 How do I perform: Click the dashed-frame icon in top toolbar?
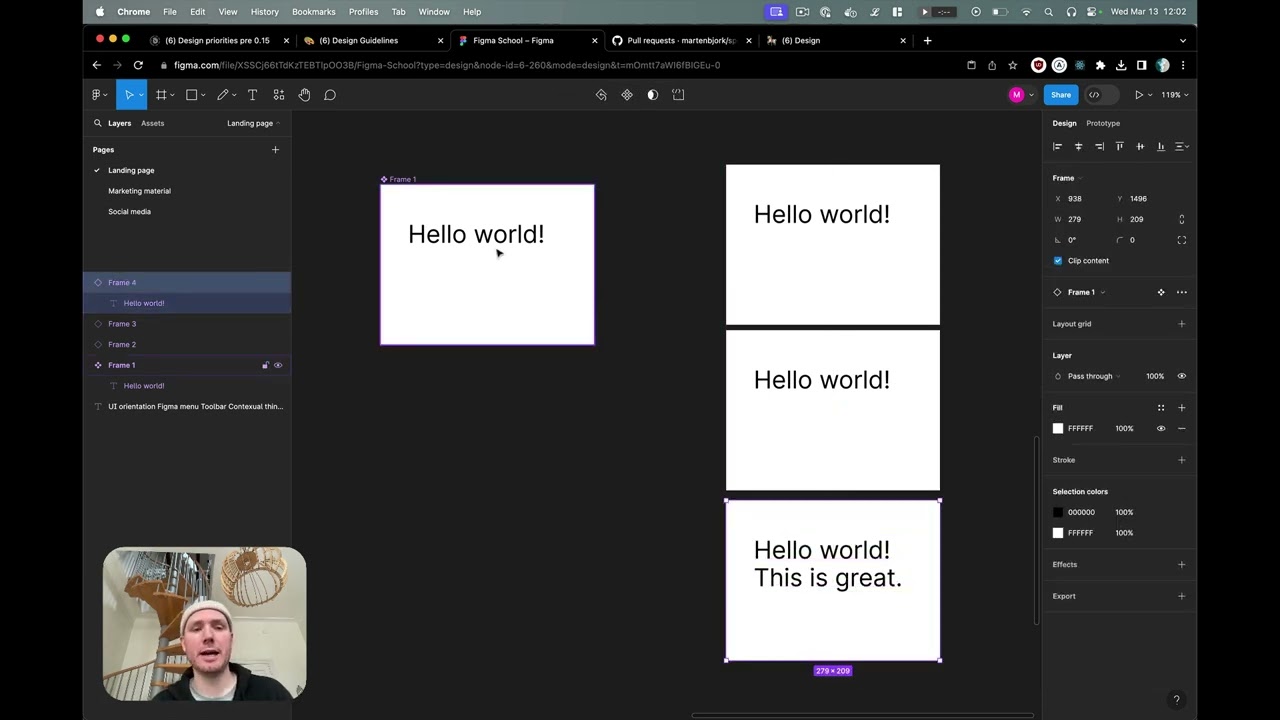[679, 95]
